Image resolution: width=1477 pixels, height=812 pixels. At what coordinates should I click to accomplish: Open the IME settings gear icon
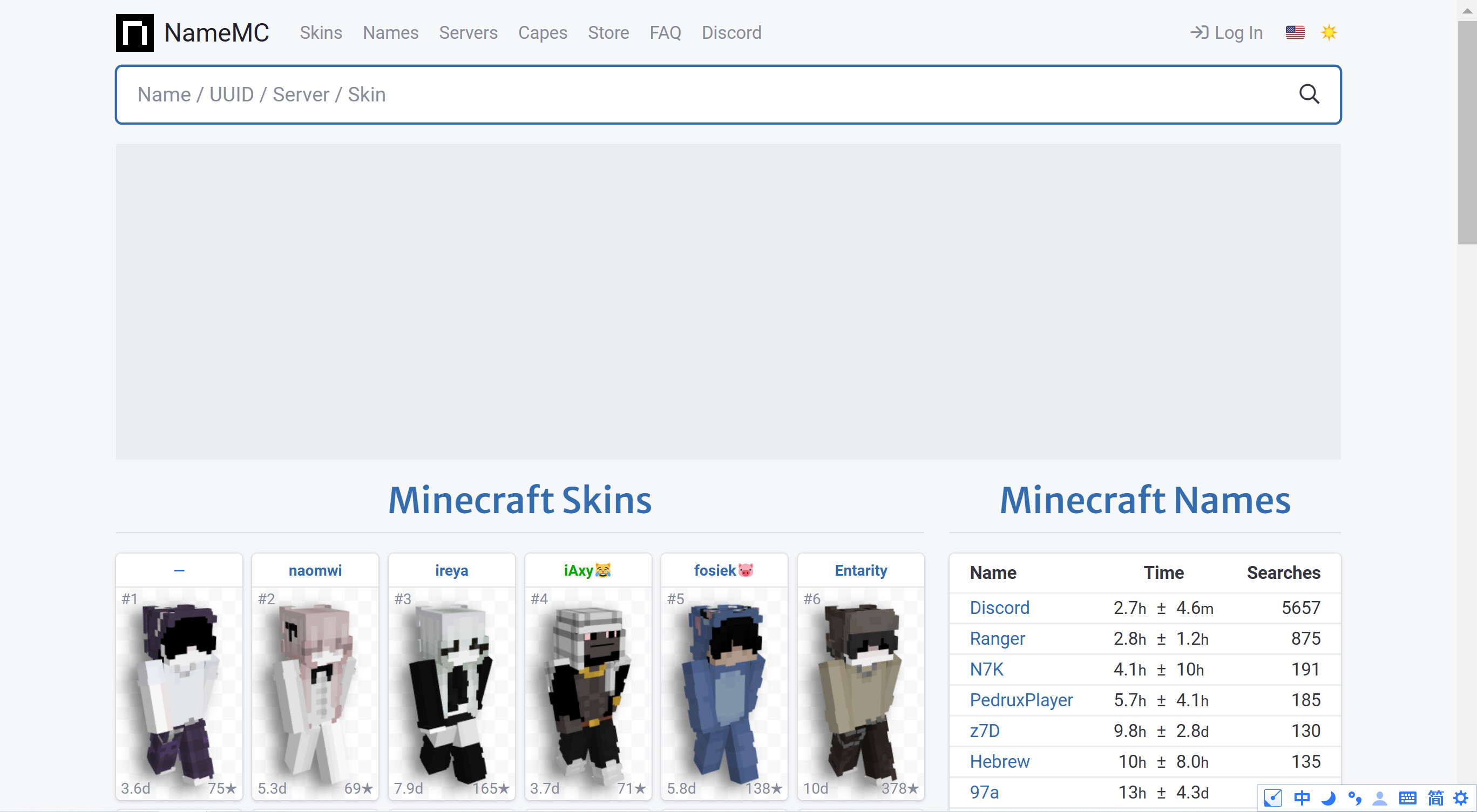[x=1461, y=797]
